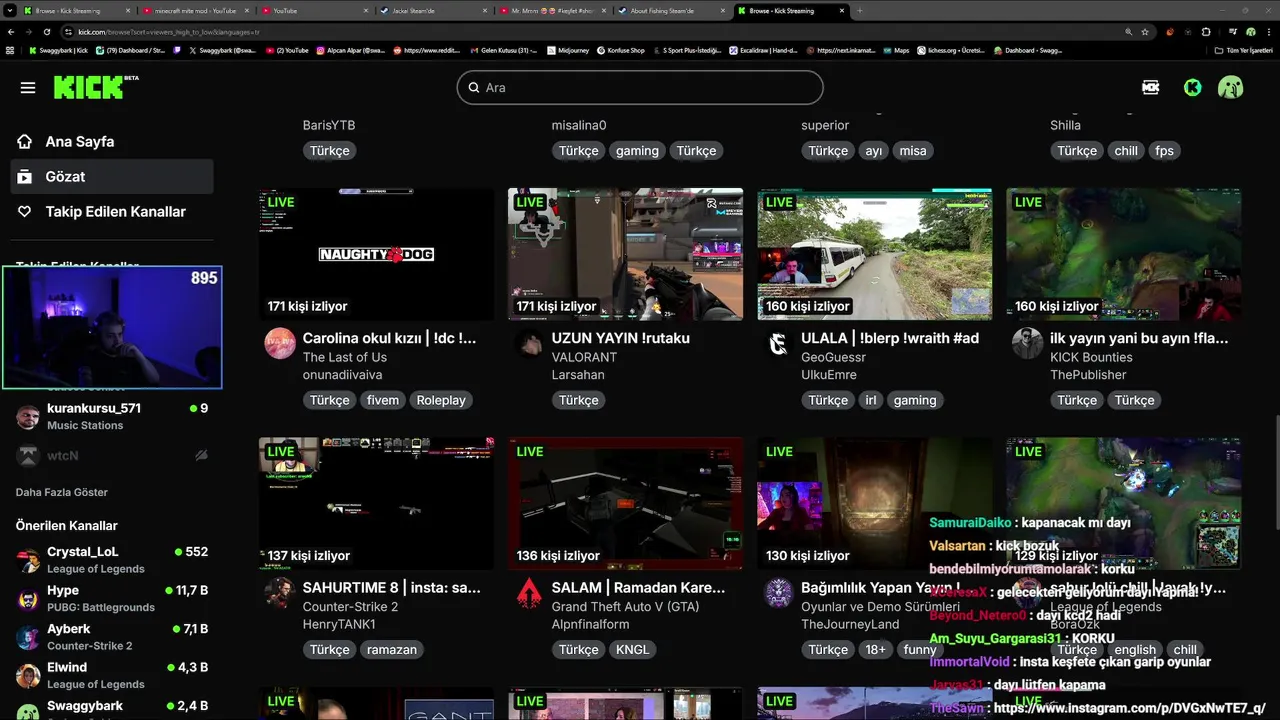Click the floating mini player showing 895
Screen dimensions: 1280x720
point(112,327)
